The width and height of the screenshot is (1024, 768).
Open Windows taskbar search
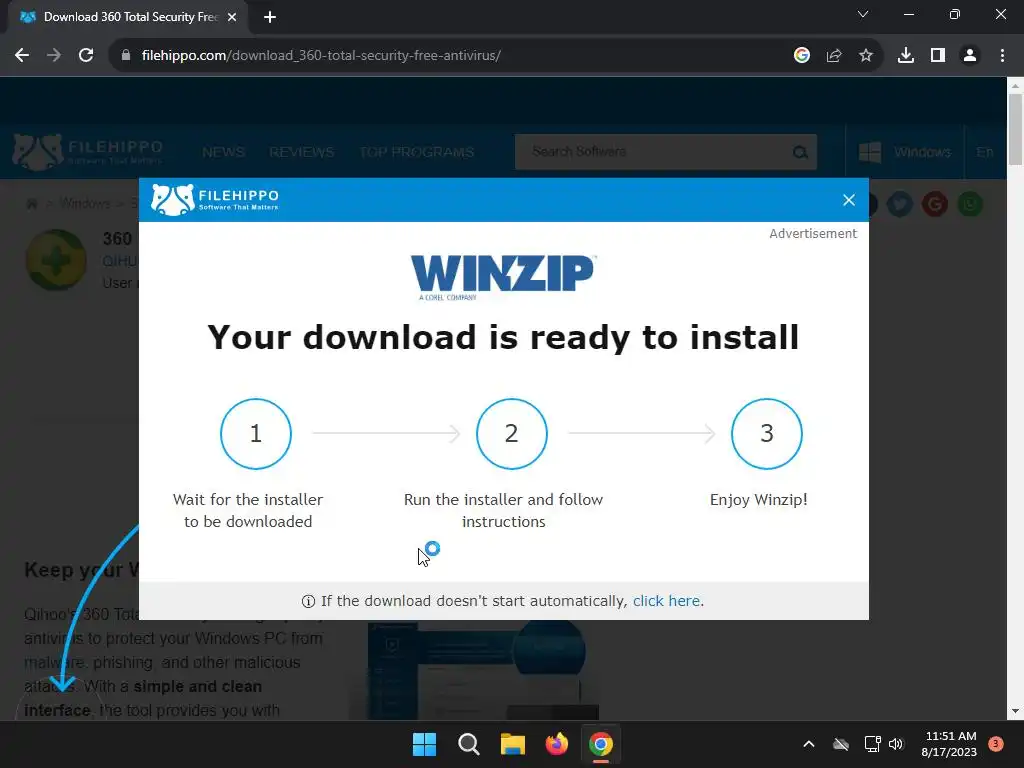468,744
